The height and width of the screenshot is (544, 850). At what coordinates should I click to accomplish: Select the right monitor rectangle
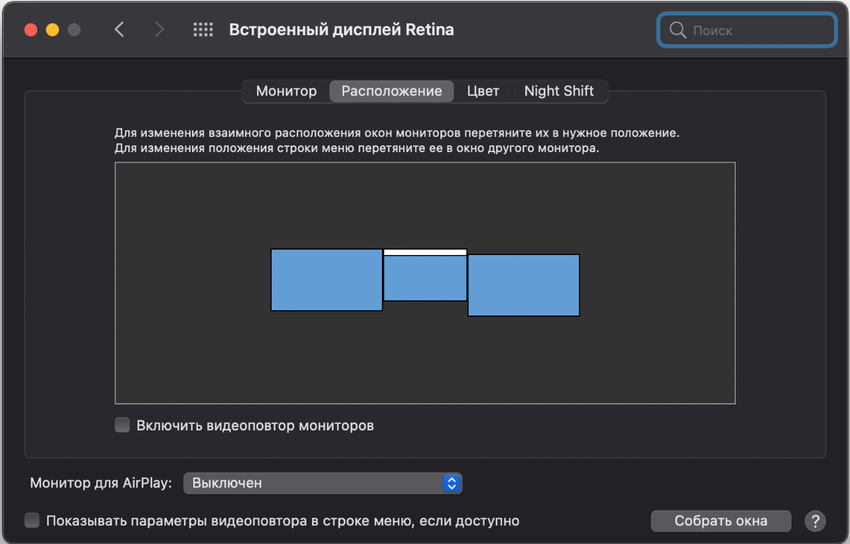tap(523, 285)
